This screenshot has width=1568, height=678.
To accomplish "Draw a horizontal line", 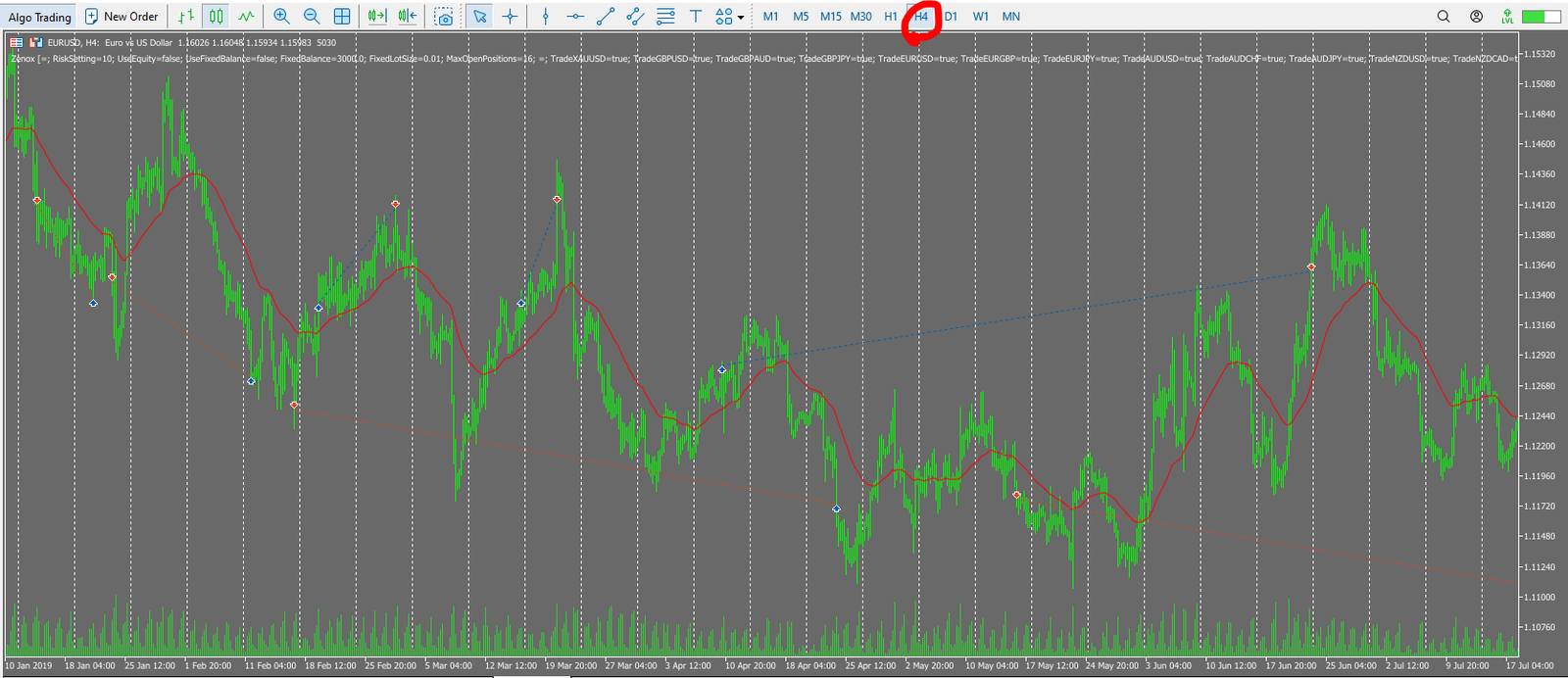I will [575, 17].
